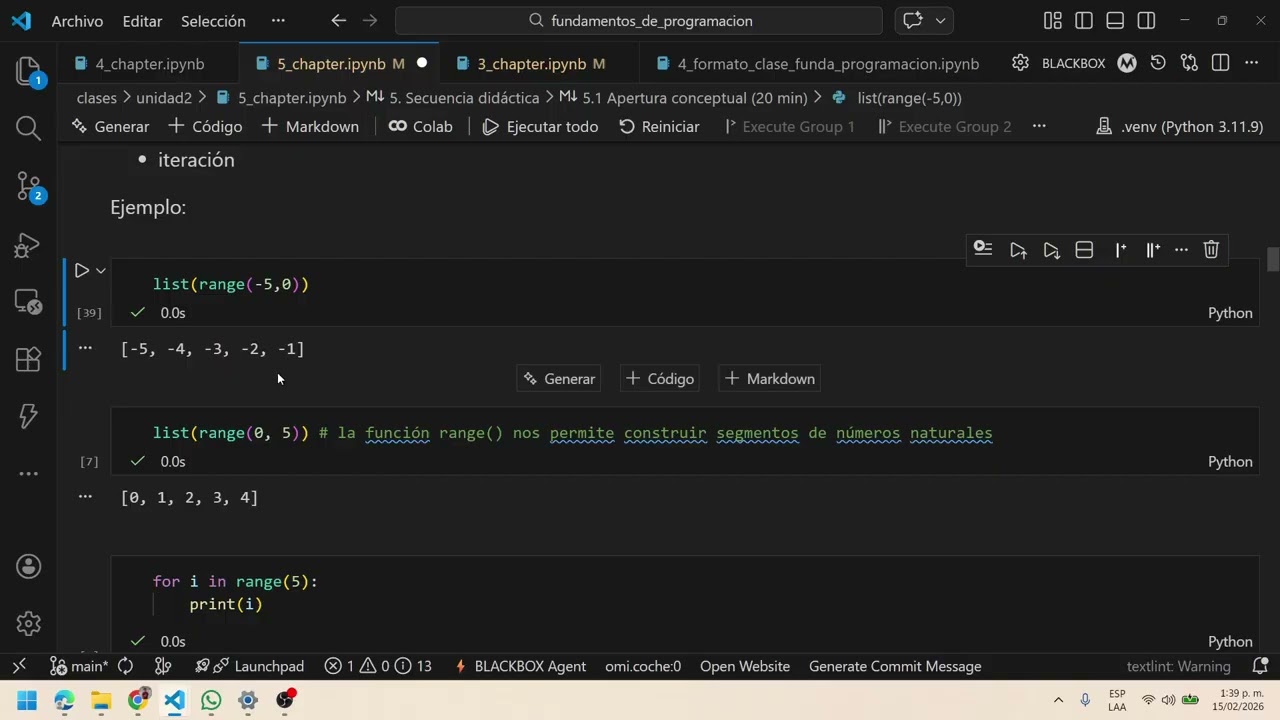
Task: Switch to the 4_chapter.ipynb tab
Action: click(x=149, y=63)
